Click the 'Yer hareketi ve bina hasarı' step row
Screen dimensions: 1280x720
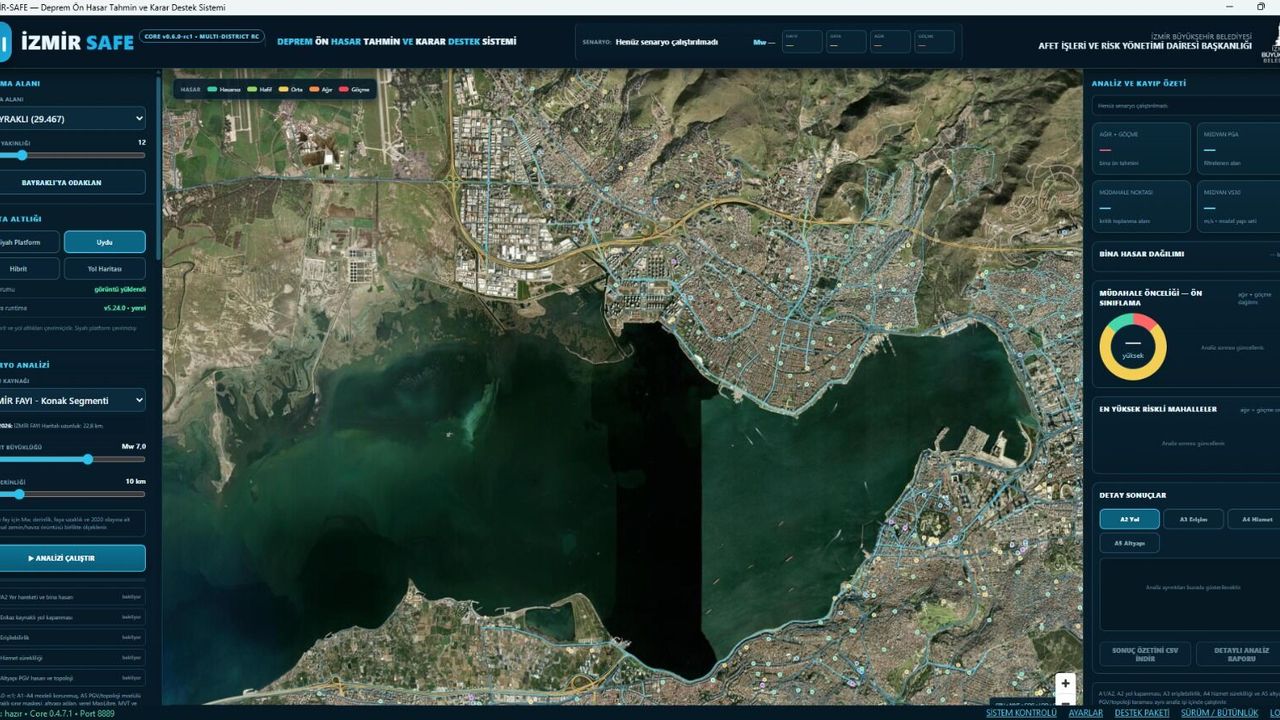72,597
